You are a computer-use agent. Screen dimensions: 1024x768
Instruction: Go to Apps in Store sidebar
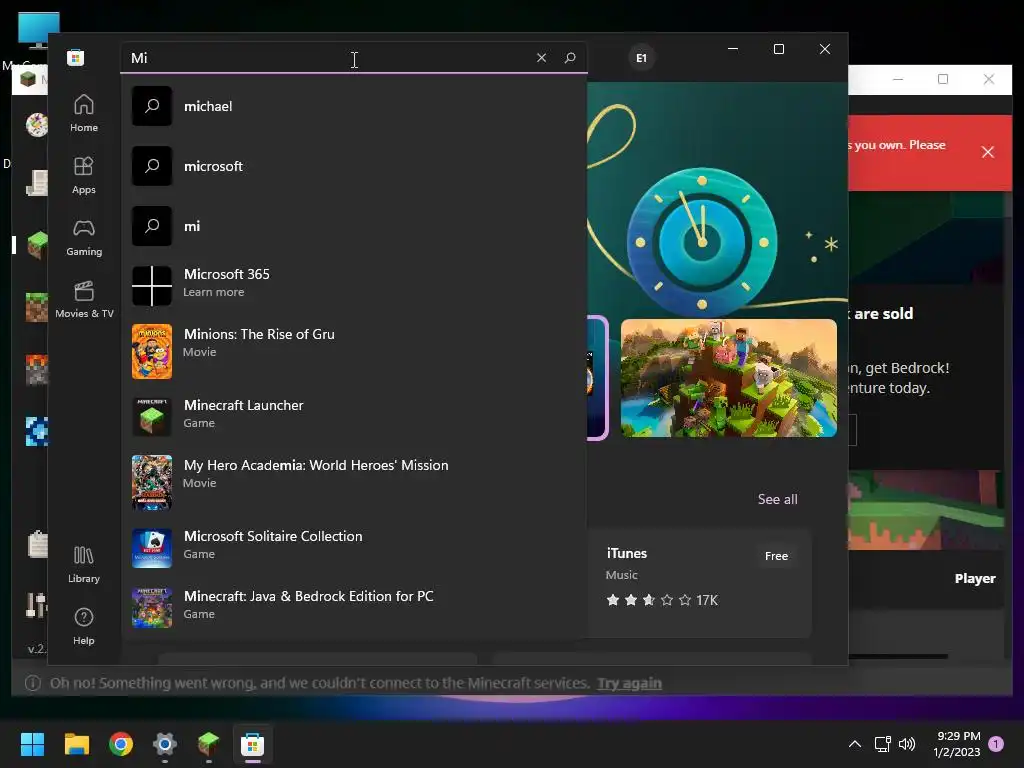point(84,175)
